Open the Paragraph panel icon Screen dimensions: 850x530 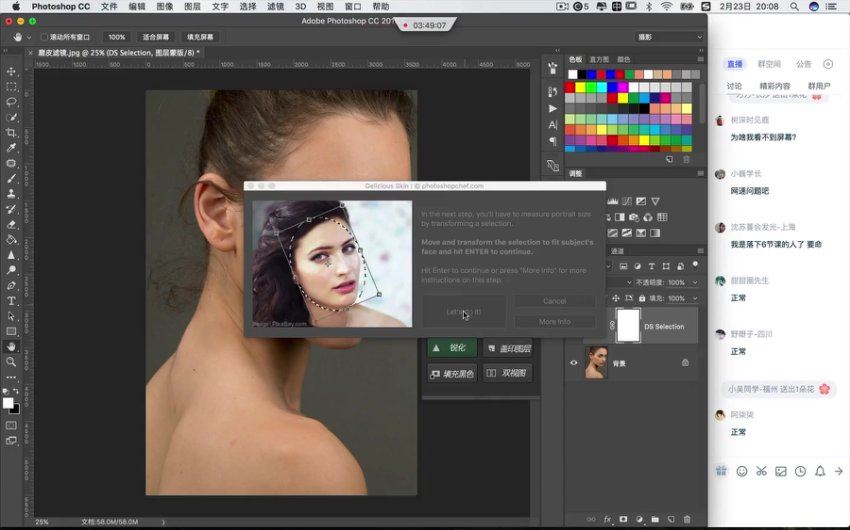[552, 141]
